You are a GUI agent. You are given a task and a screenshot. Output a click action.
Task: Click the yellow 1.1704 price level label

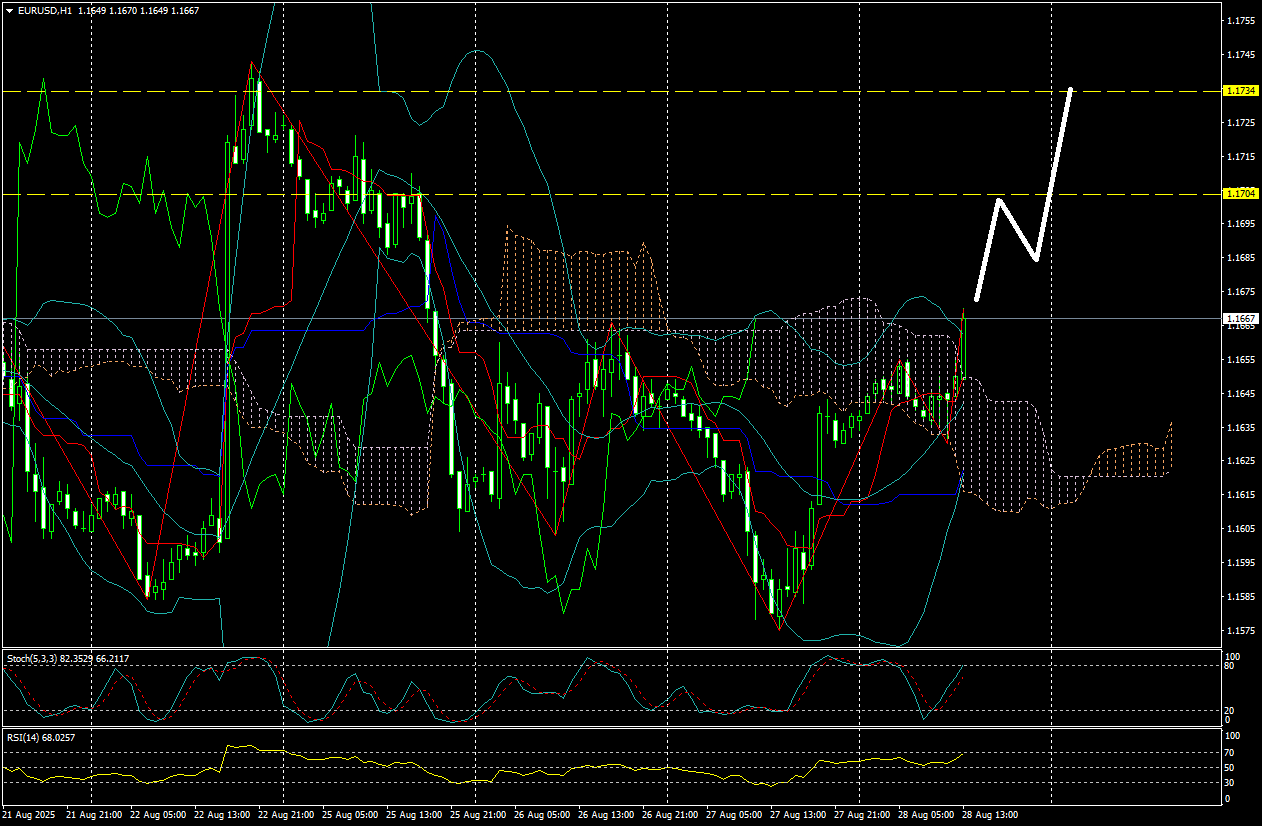tap(1240, 194)
